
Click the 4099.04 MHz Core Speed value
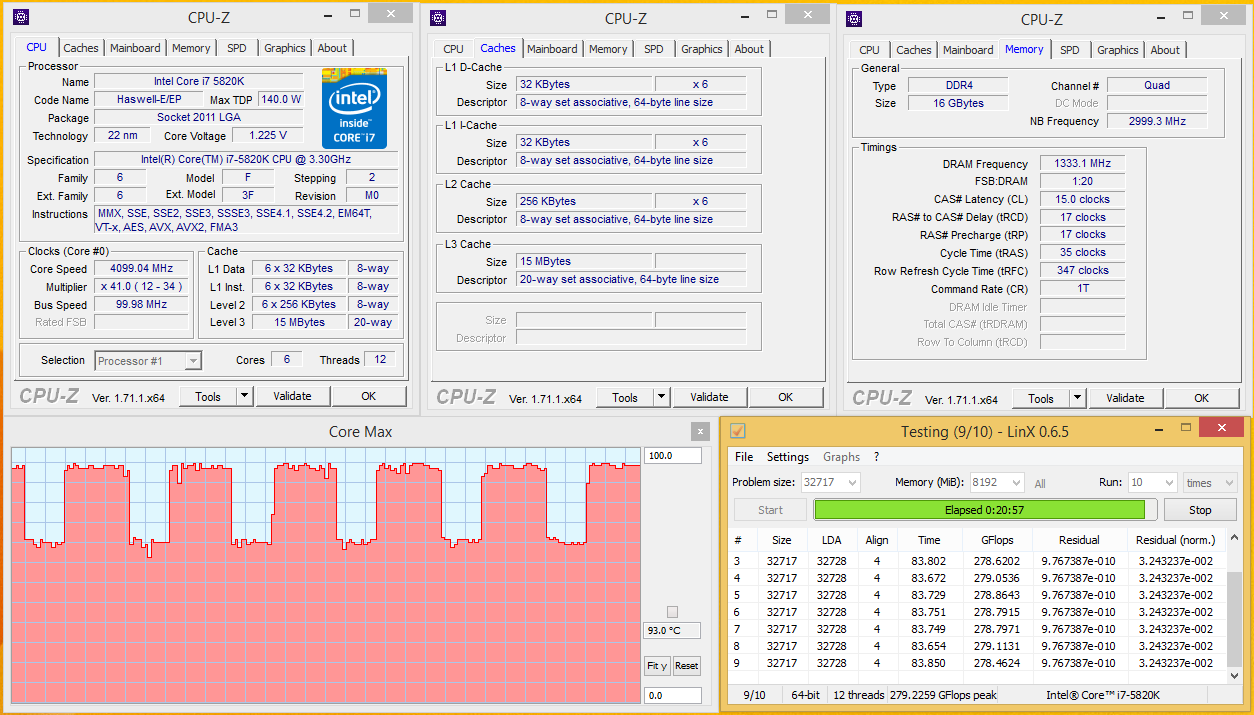pyautogui.click(x=141, y=269)
